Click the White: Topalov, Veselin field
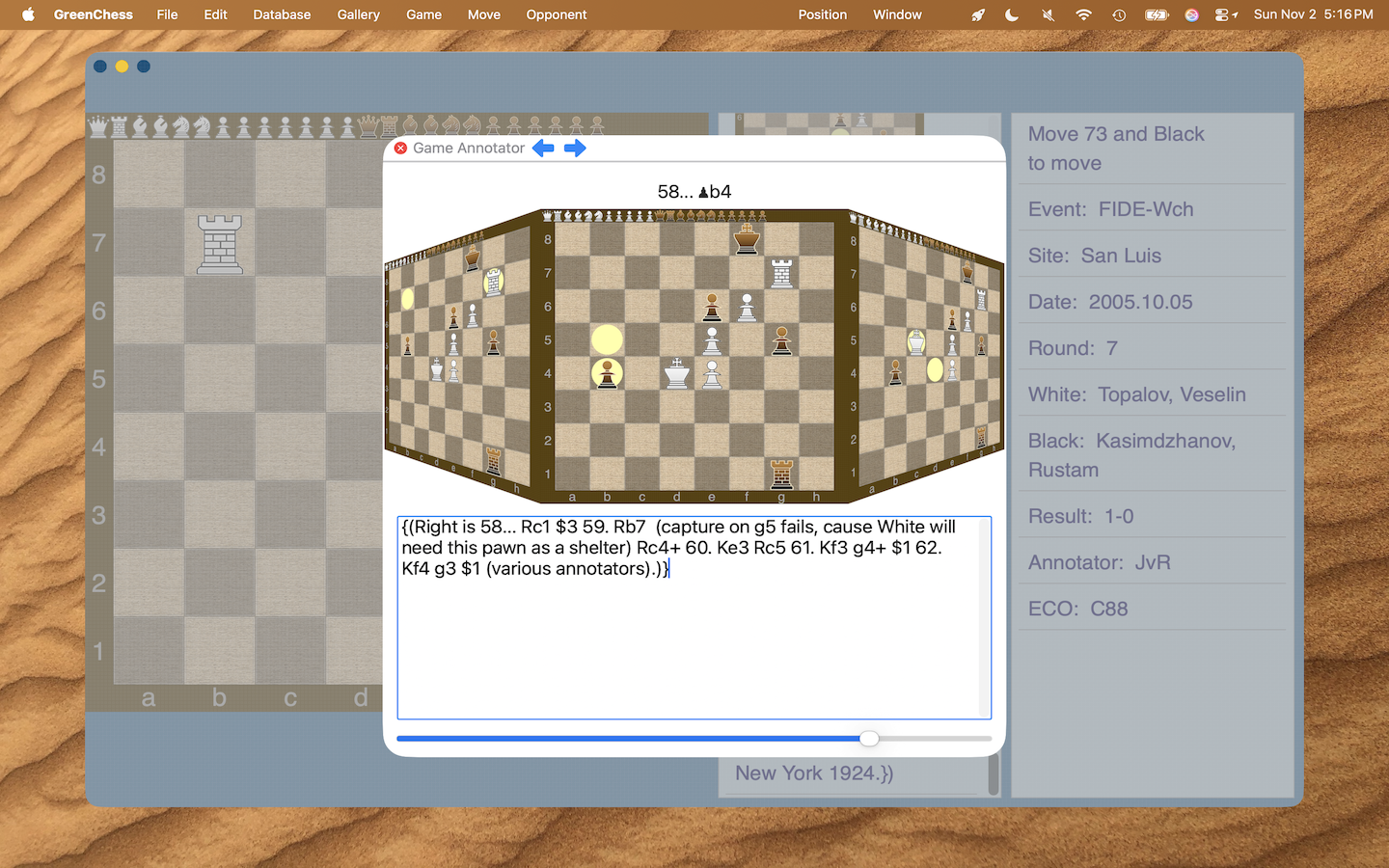This screenshot has height=868, width=1389. coord(1152,394)
